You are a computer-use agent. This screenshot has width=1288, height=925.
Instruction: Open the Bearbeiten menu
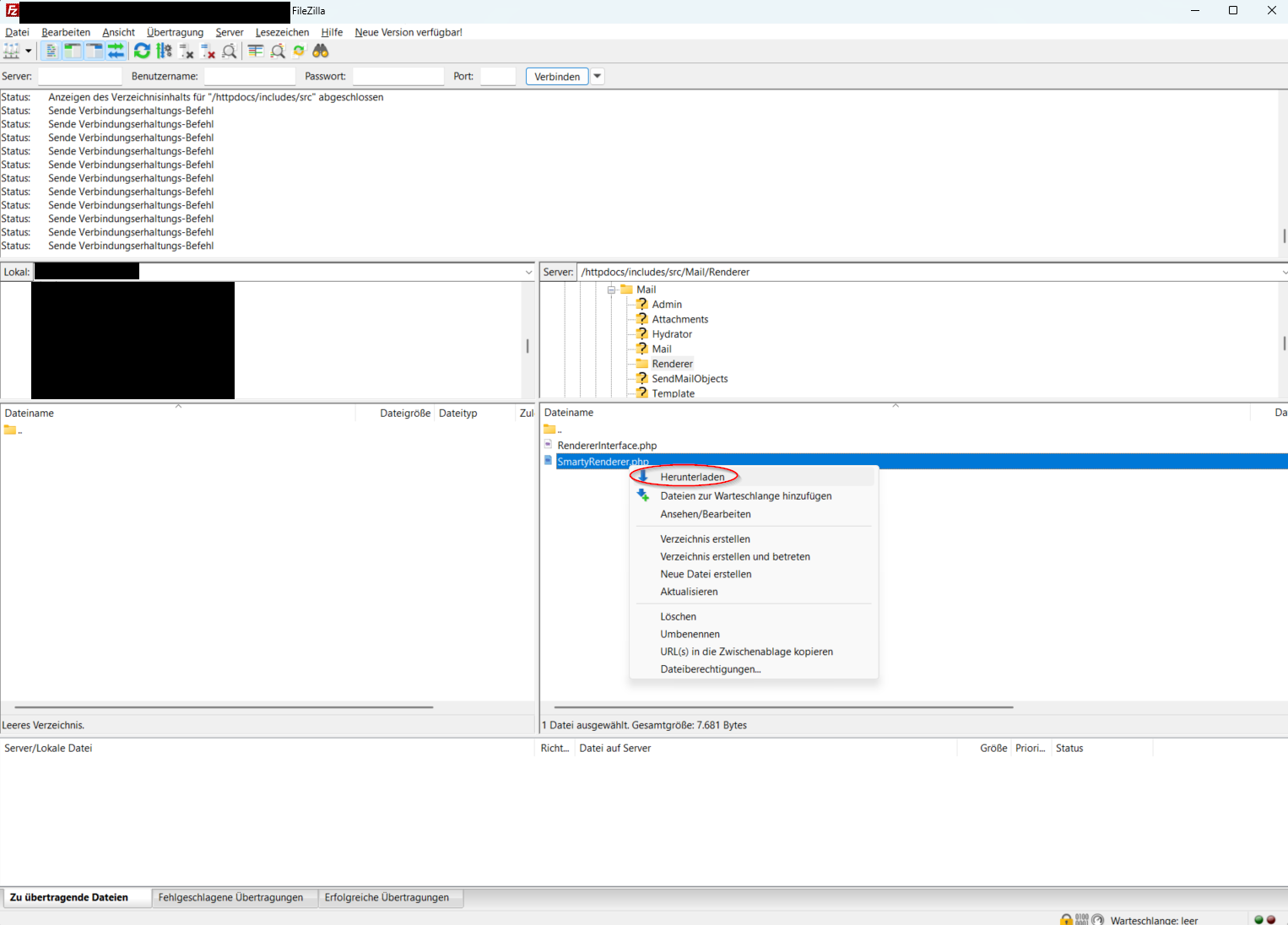pyautogui.click(x=66, y=32)
